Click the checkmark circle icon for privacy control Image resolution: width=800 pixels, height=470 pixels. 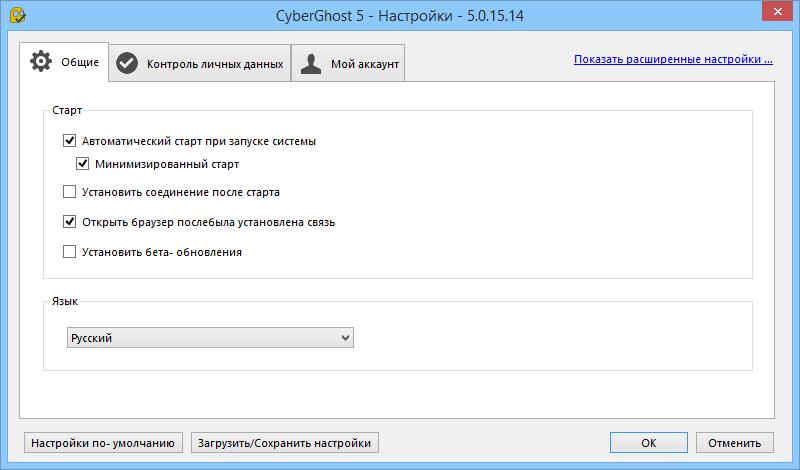[x=127, y=64]
